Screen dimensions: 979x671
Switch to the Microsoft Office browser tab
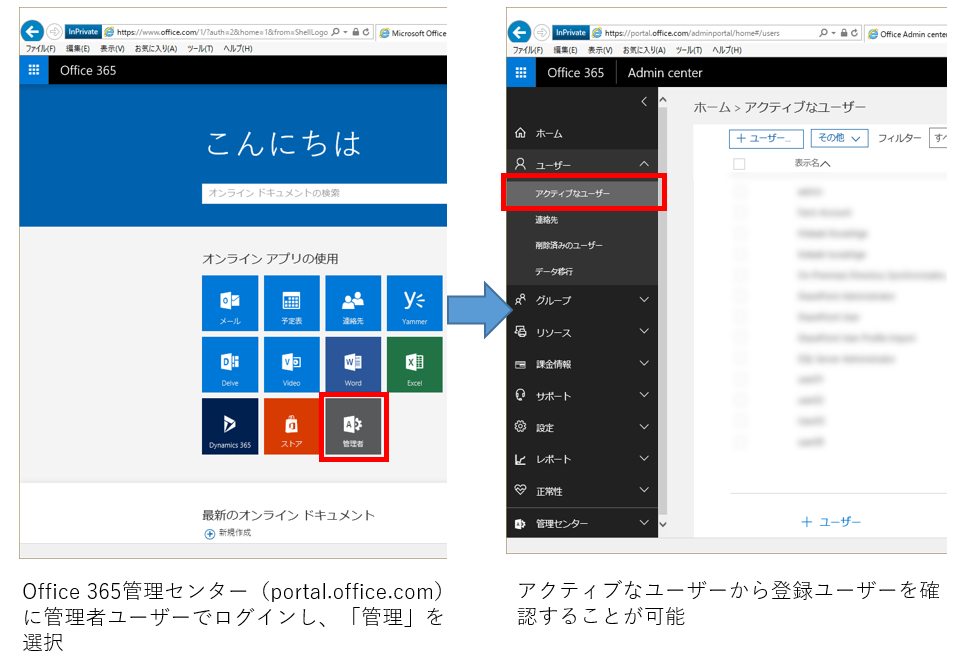[x=413, y=33]
